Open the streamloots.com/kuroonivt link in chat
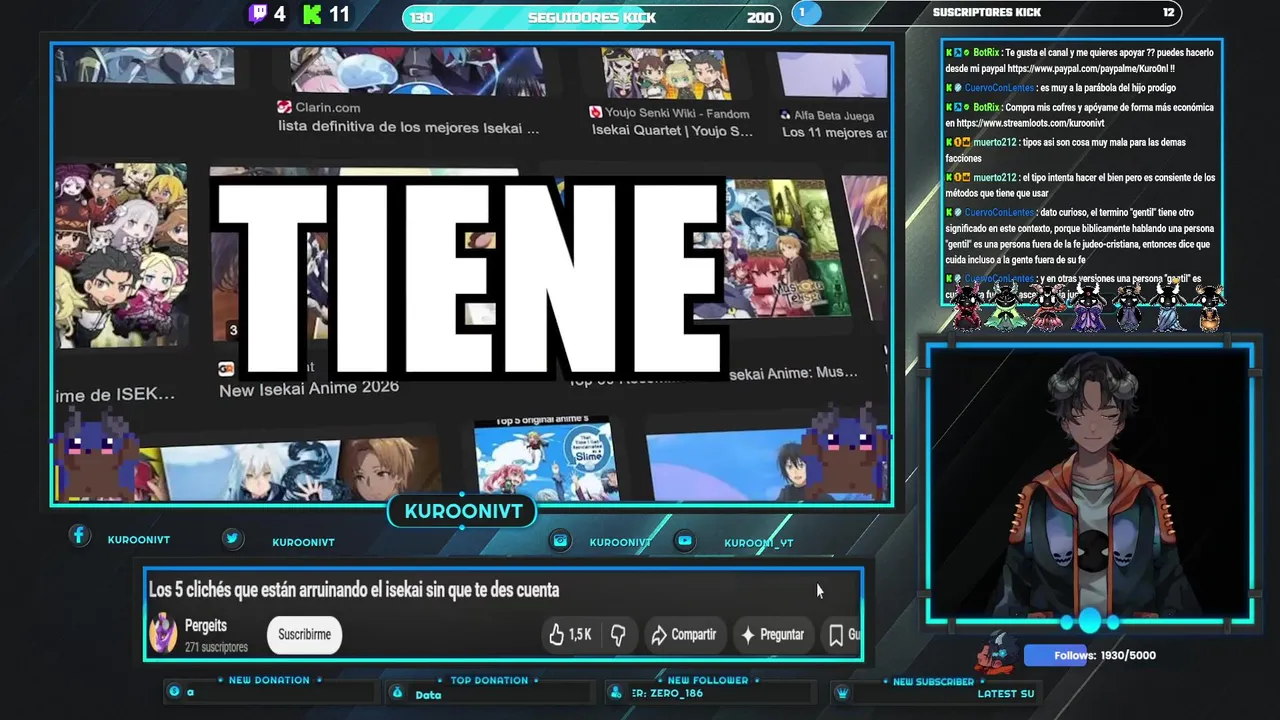Screen dimensions: 1280x720 [x=1031, y=123]
